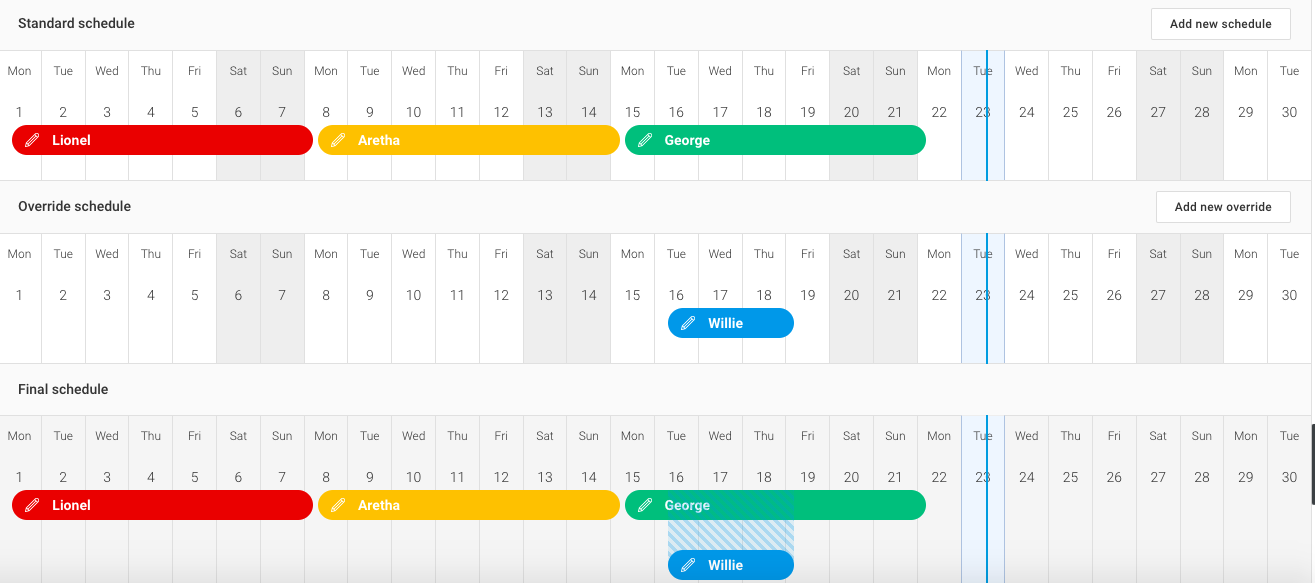
Task: Click Sat 27 cell in Standard schedule
Action: tap(1158, 116)
